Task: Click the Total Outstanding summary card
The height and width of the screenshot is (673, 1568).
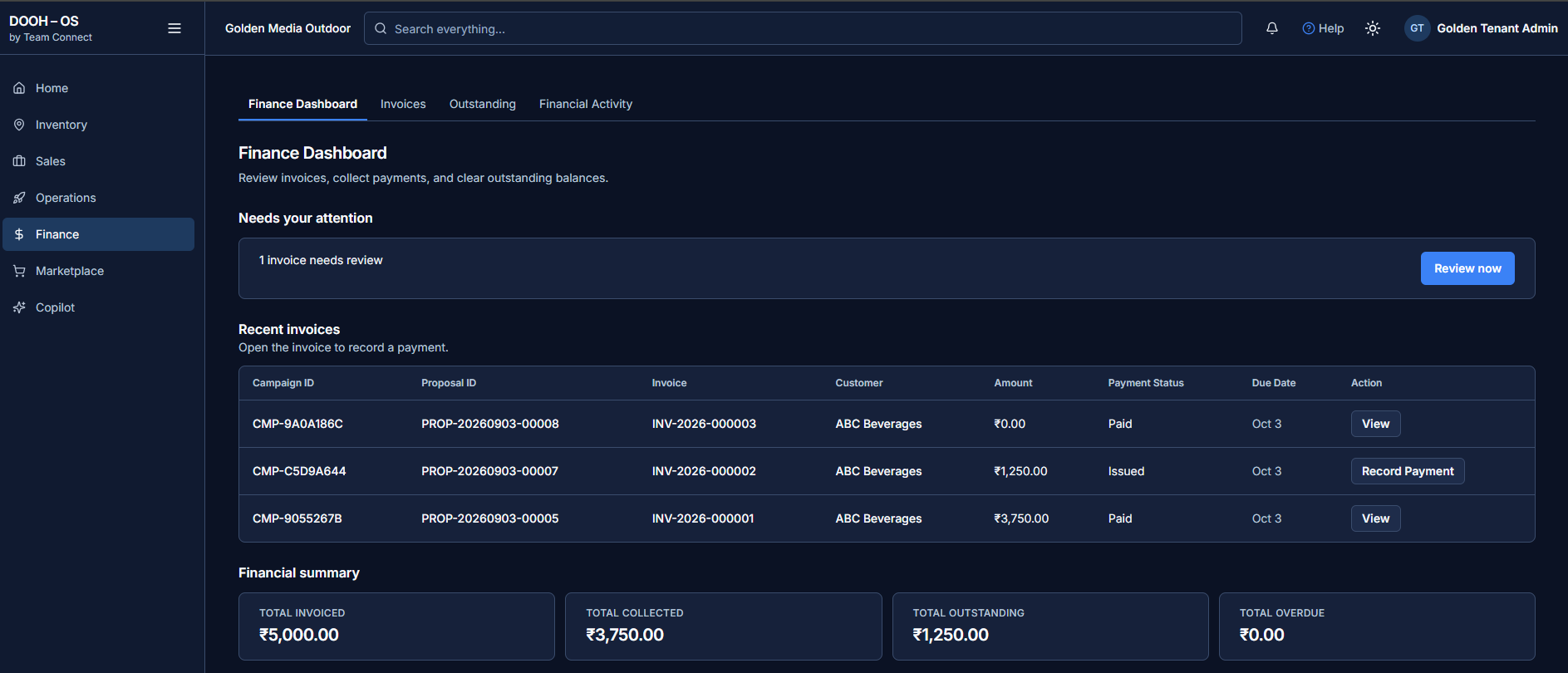Action: coord(1050,626)
